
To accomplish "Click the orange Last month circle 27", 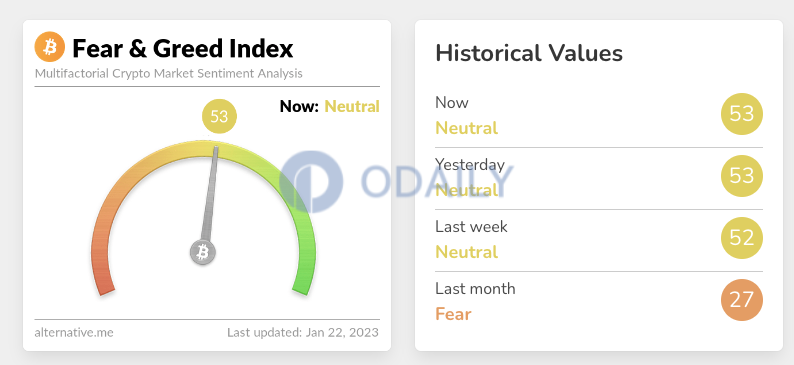I will pos(742,300).
